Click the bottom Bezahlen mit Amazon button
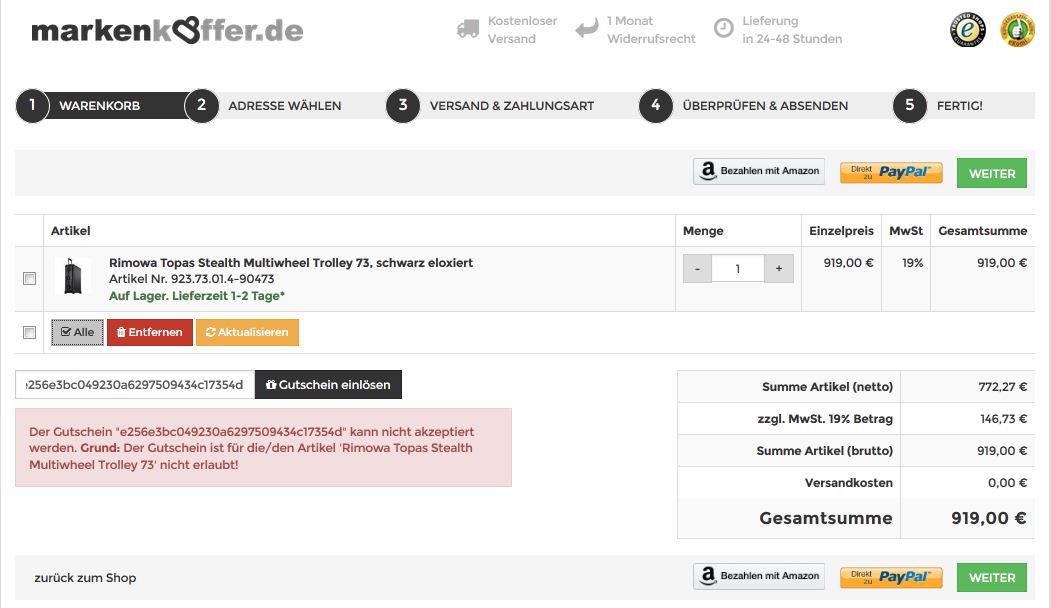The width and height of the screenshot is (1051, 608). pyautogui.click(x=759, y=576)
